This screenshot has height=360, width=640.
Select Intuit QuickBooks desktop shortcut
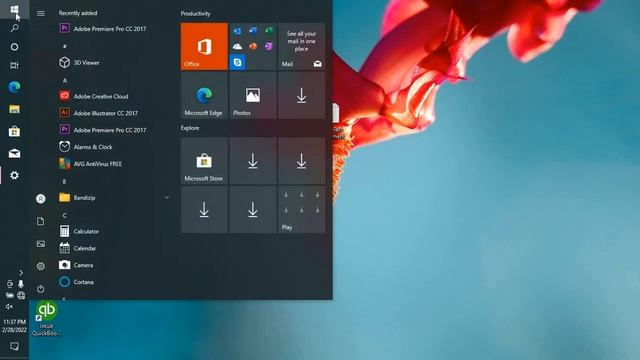[46, 318]
